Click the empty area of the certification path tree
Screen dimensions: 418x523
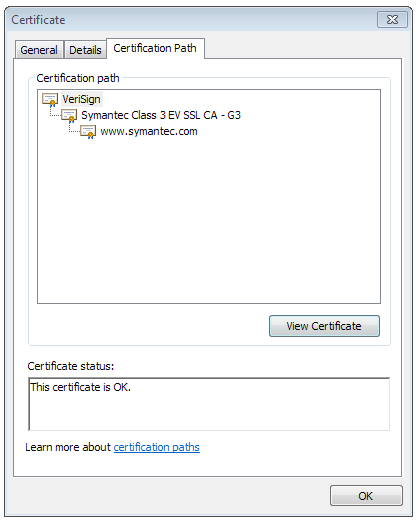pos(209,220)
